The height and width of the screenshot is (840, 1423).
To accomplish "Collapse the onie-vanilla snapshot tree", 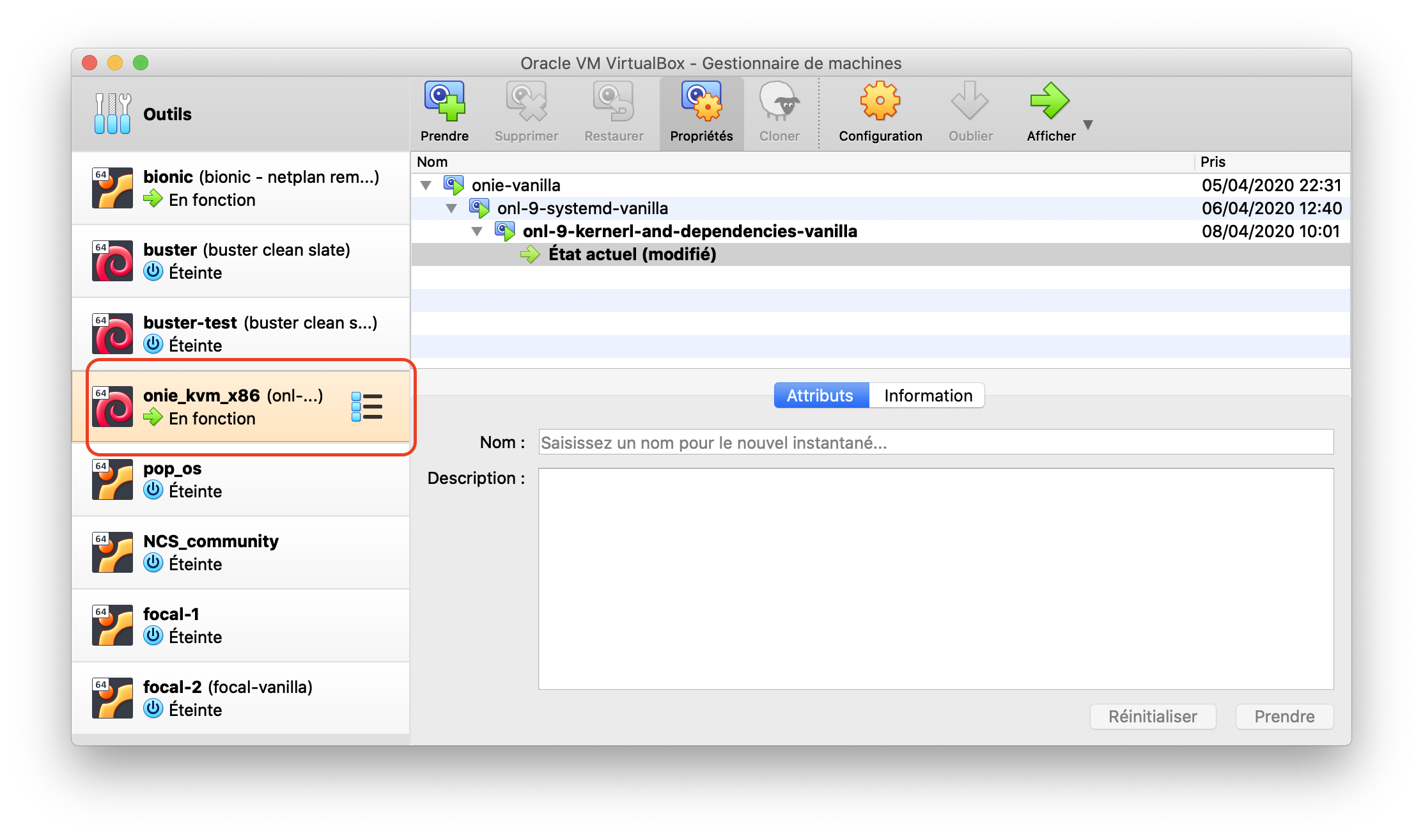I will [x=426, y=185].
